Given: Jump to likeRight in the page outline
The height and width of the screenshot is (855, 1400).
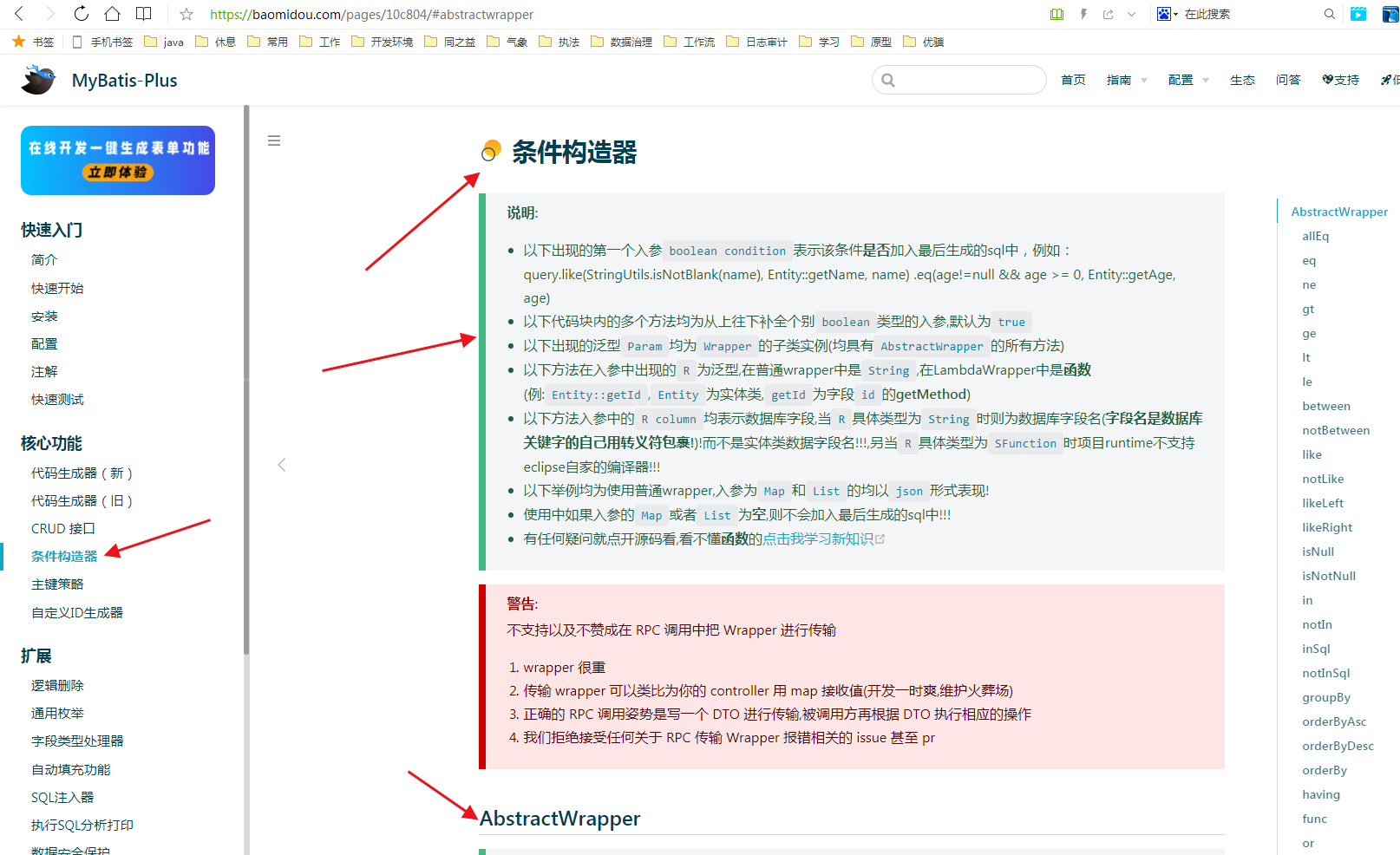Looking at the screenshot, I should tap(1327, 527).
